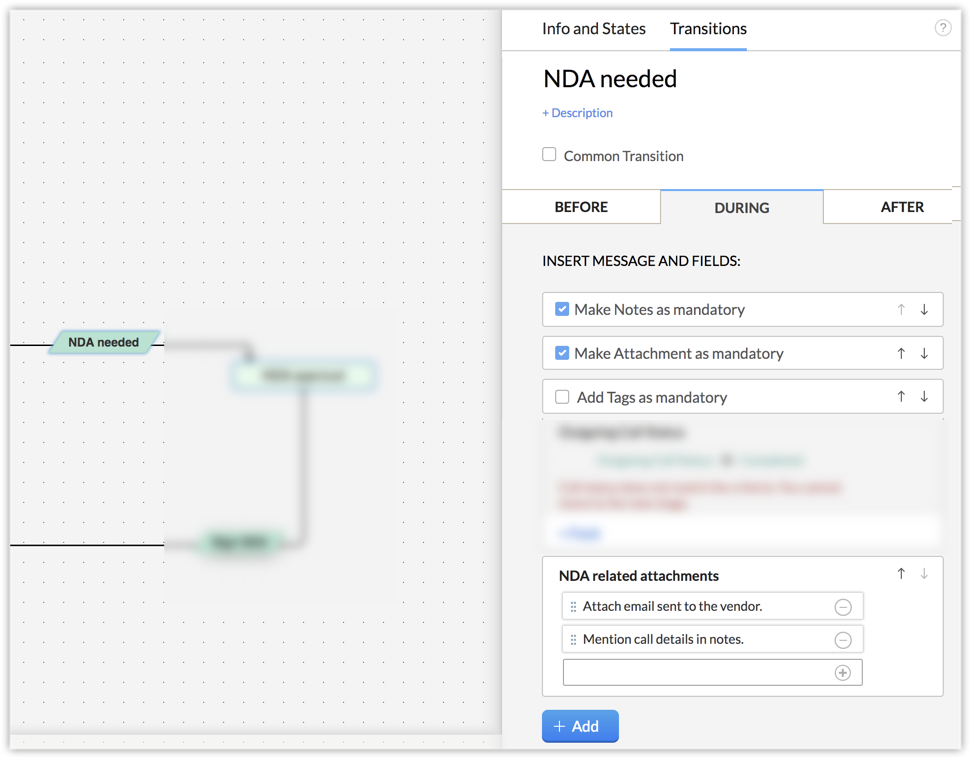The height and width of the screenshot is (759, 971).
Task: Move NDA related attachments section up
Action: point(901,574)
